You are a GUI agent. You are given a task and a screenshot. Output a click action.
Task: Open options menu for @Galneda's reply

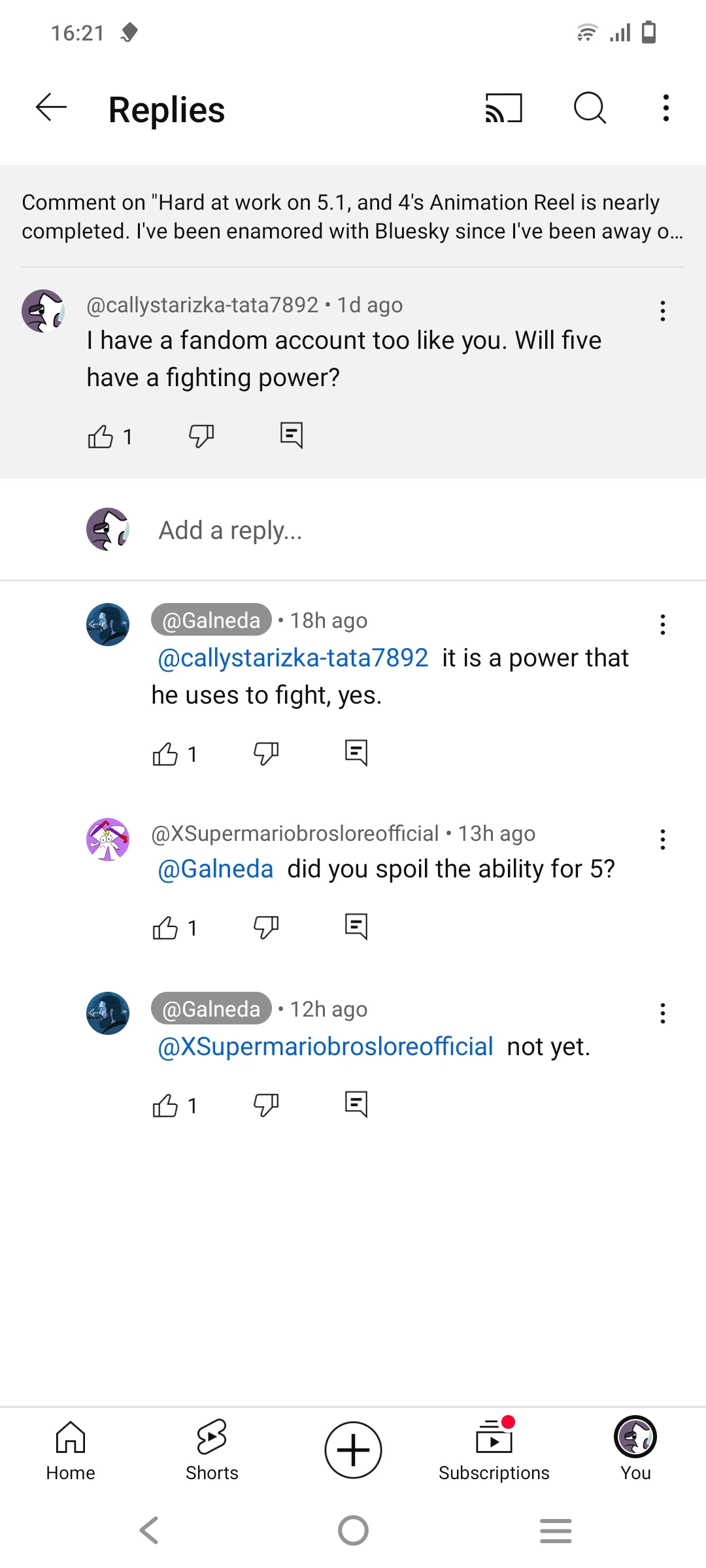662,625
